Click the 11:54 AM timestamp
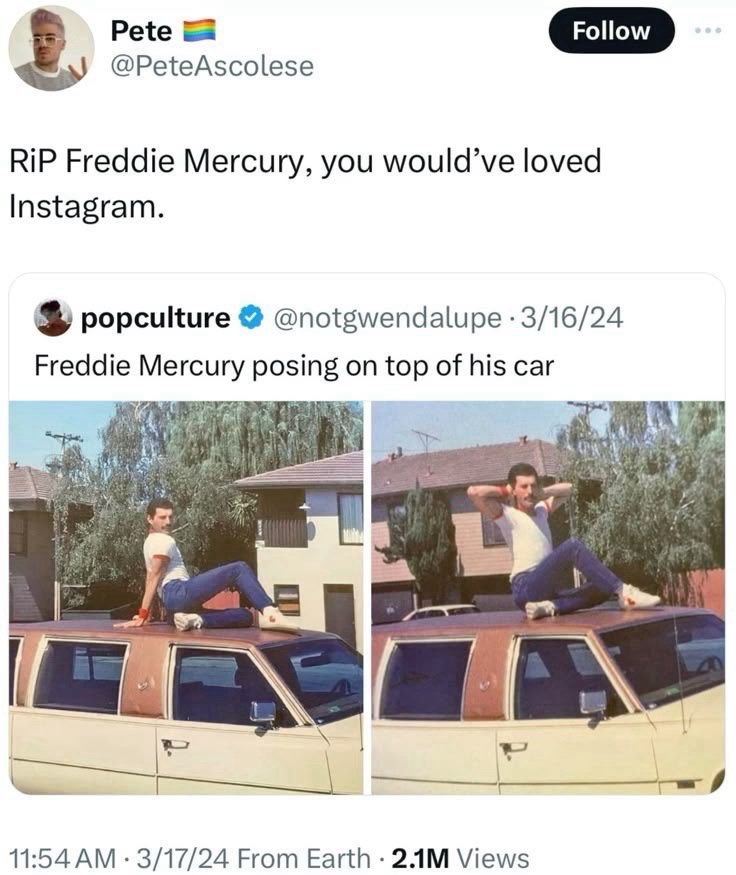The width and height of the screenshot is (736, 875). pyautogui.click(x=63, y=858)
